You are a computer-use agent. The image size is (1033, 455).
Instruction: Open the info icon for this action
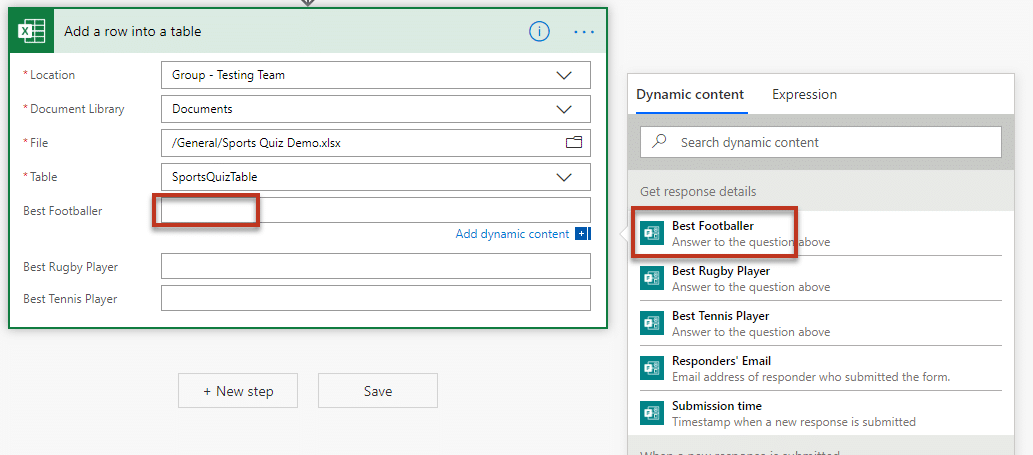click(539, 31)
